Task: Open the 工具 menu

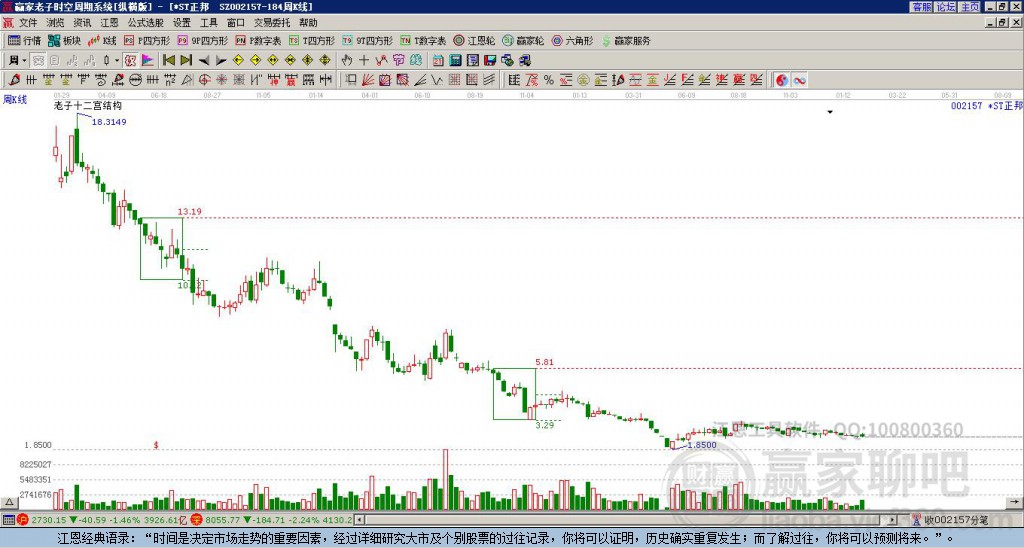Action: click(x=208, y=23)
